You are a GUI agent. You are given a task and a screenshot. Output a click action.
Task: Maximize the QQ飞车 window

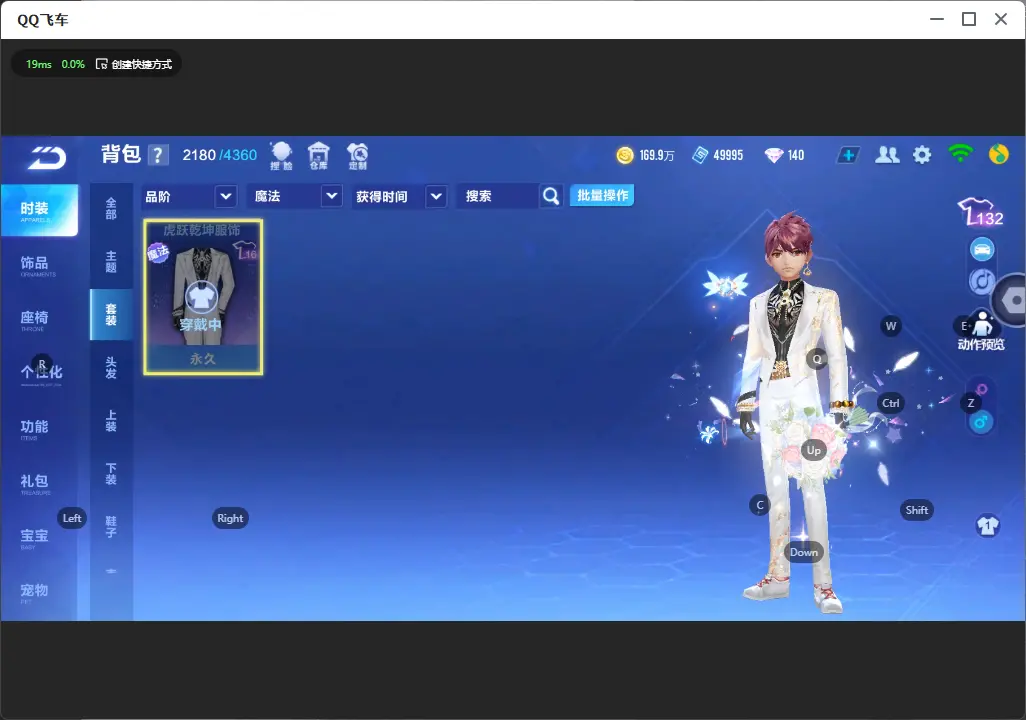(969, 20)
